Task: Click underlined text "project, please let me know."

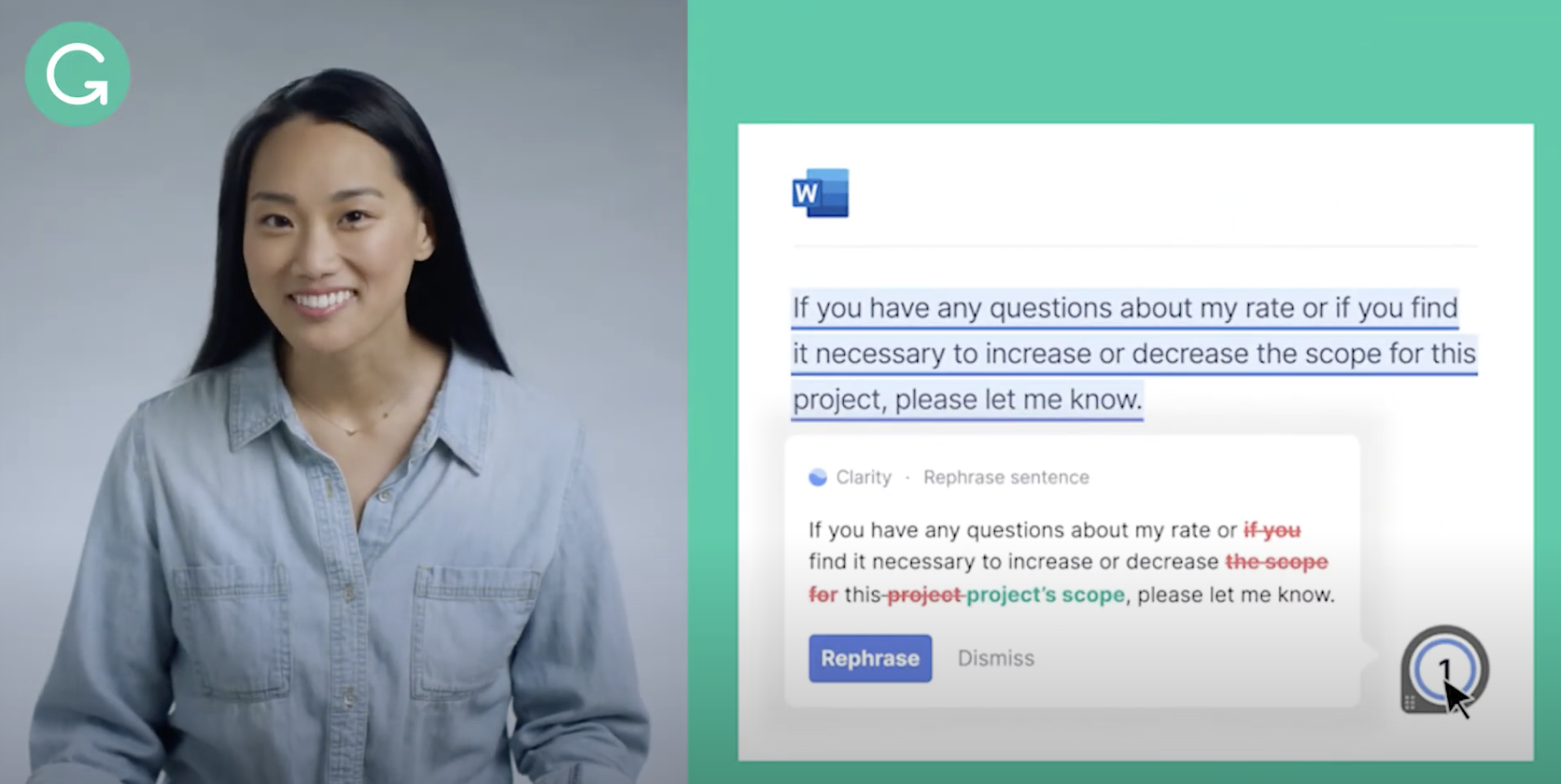Action: (967, 399)
